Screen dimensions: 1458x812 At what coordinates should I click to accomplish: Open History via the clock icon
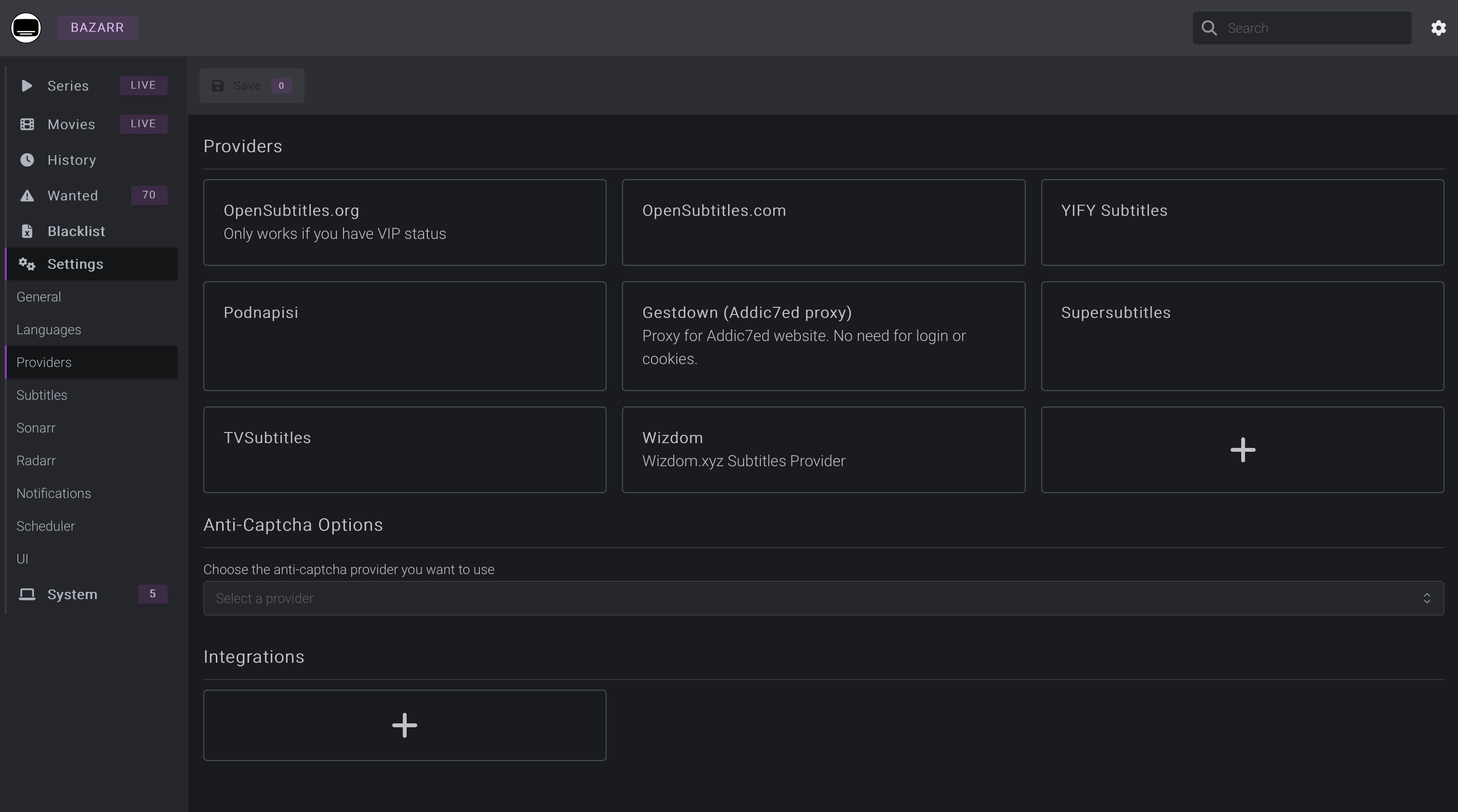(27, 160)
